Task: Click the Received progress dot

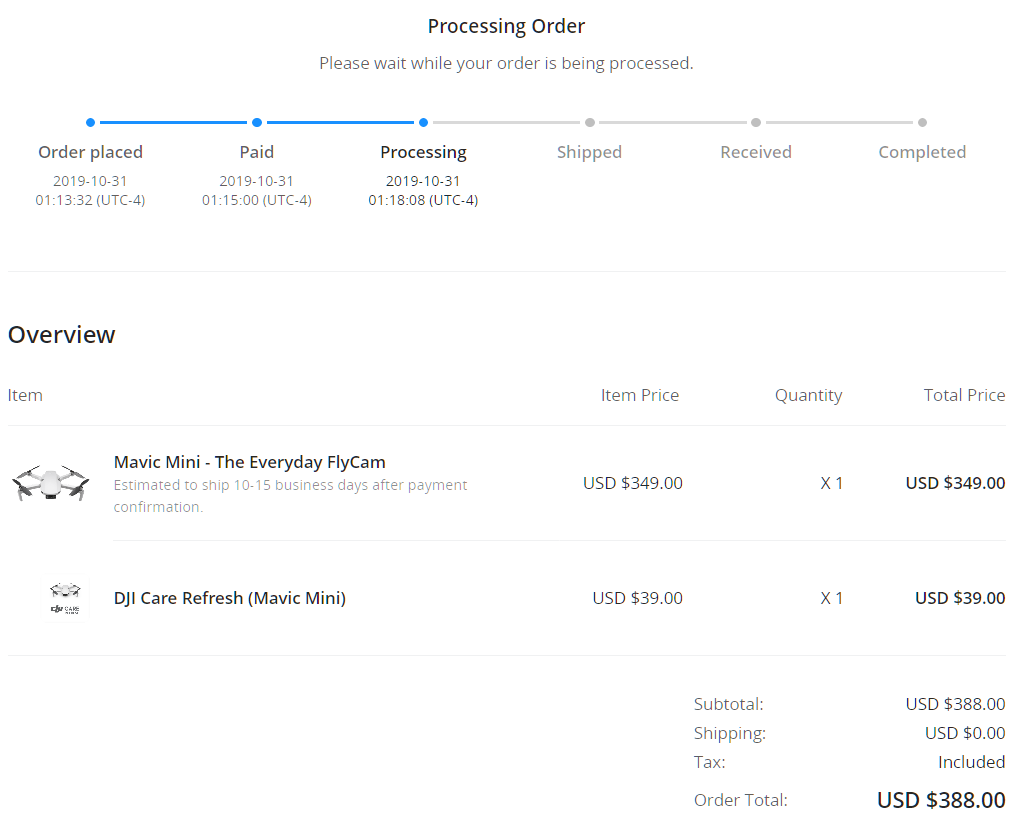Action: (x=756, y=123)
